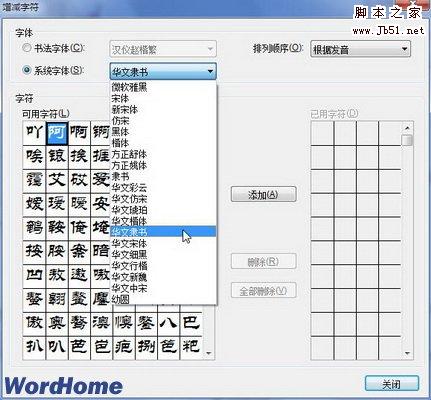This screenshot has width=431, height=400.
Task: Pick 华文琥珀 in the font dropdown
Action: (163, 210)
